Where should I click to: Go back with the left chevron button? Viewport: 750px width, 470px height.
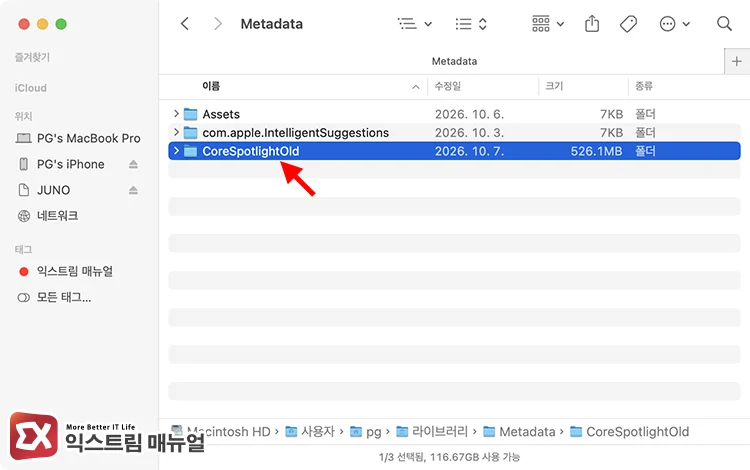pos(185,23)
